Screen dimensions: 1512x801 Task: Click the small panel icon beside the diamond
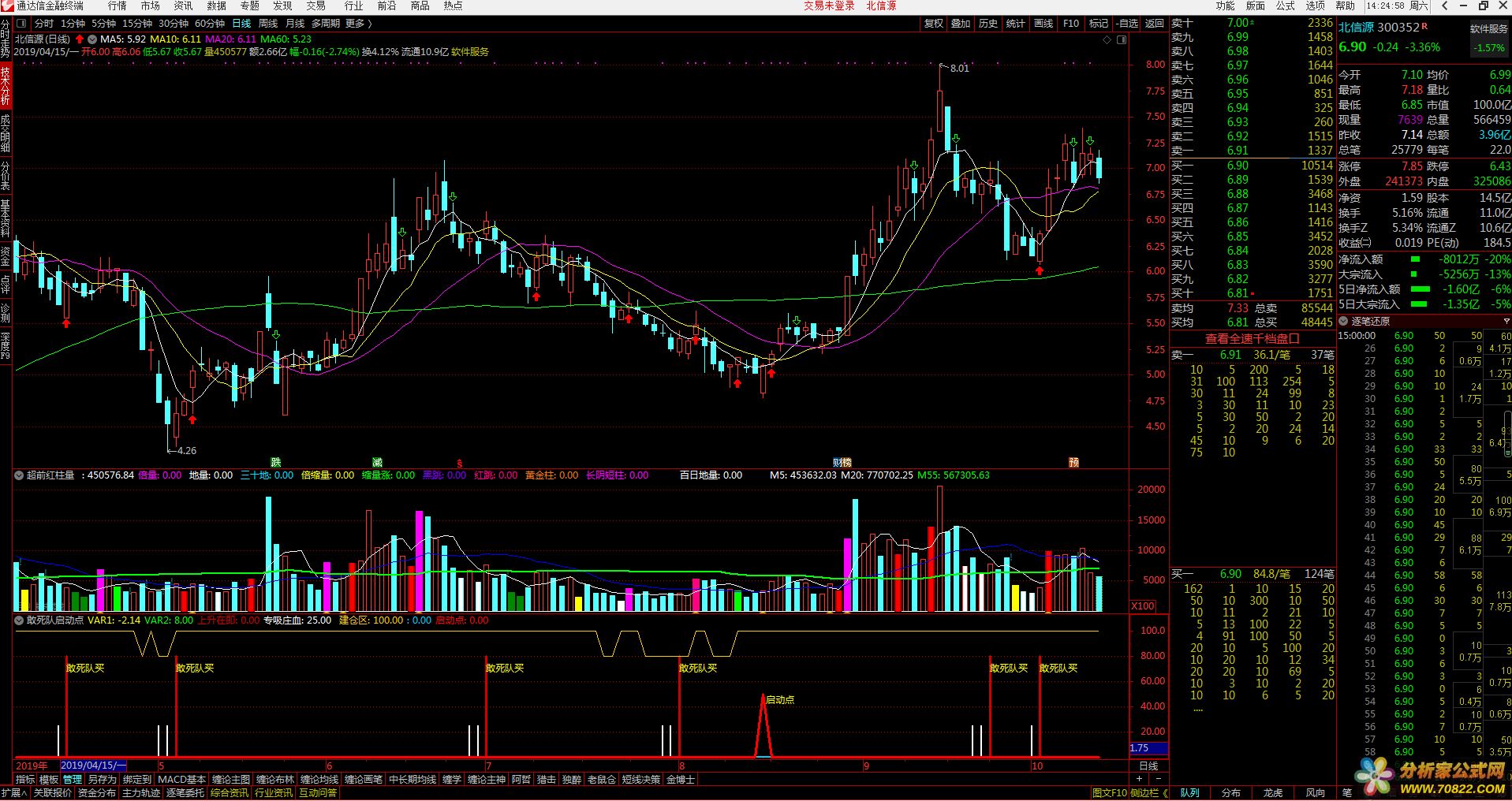1122,39
